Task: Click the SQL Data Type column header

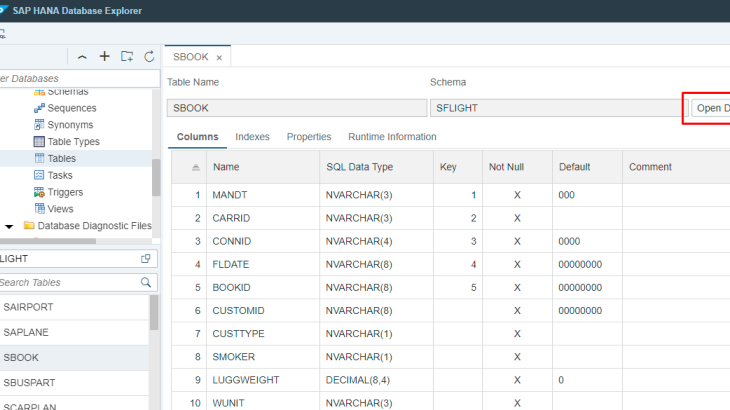Action: (377, 167)
